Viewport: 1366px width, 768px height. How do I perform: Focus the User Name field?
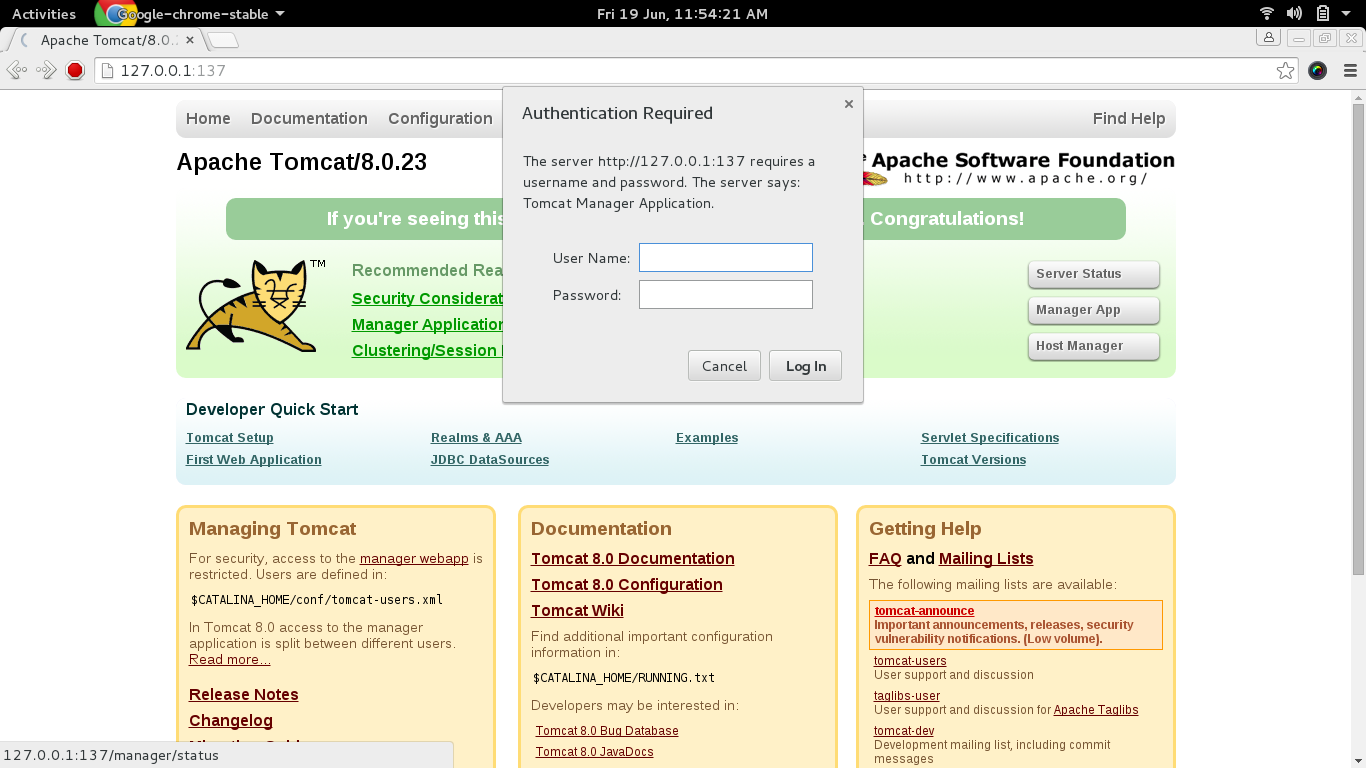(x=725, y=258)
